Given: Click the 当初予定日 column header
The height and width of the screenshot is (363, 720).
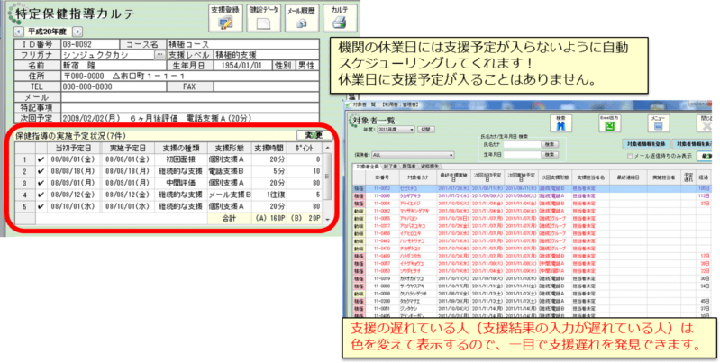Looking at the screenshot, I should point(73,148).
